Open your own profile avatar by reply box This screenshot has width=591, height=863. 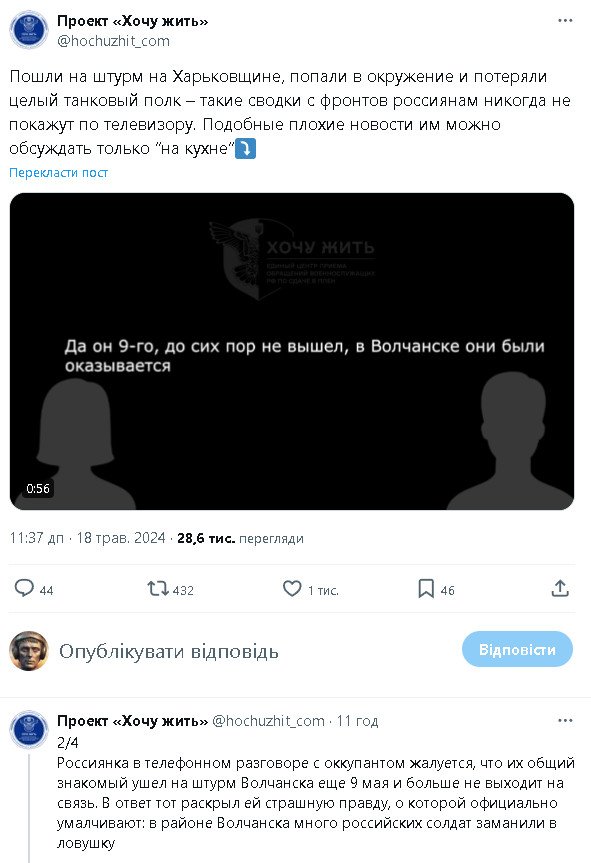point(29,651)
